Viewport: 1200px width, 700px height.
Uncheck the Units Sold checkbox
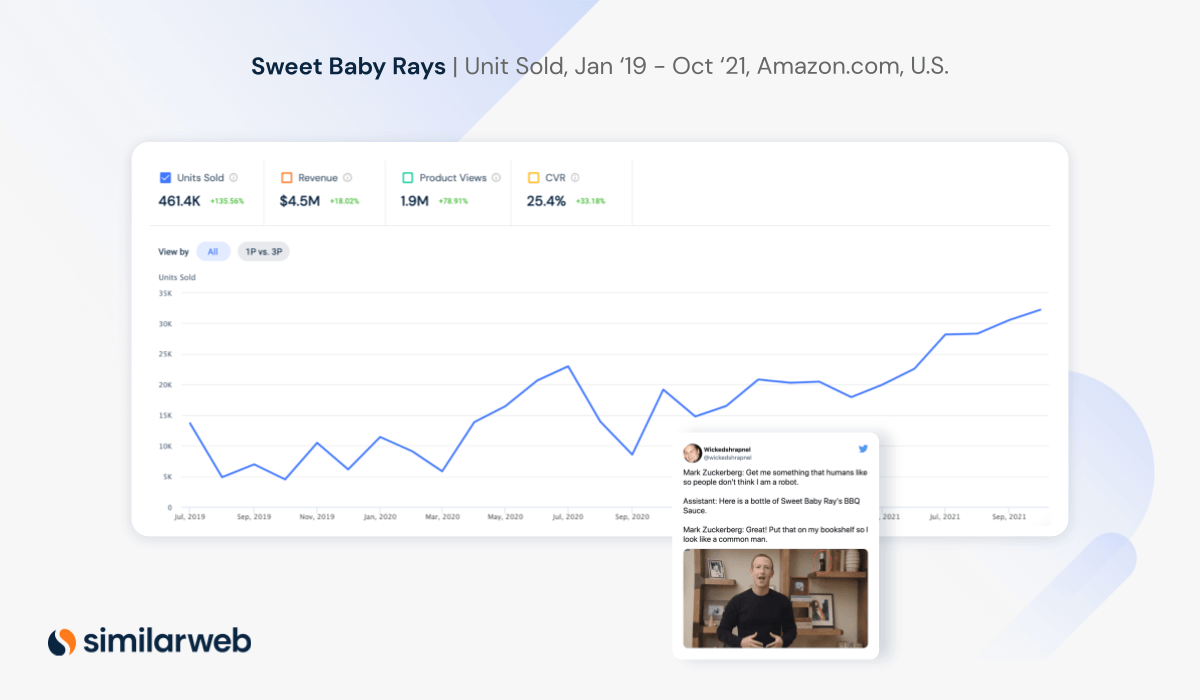click(x=166, y=177)
